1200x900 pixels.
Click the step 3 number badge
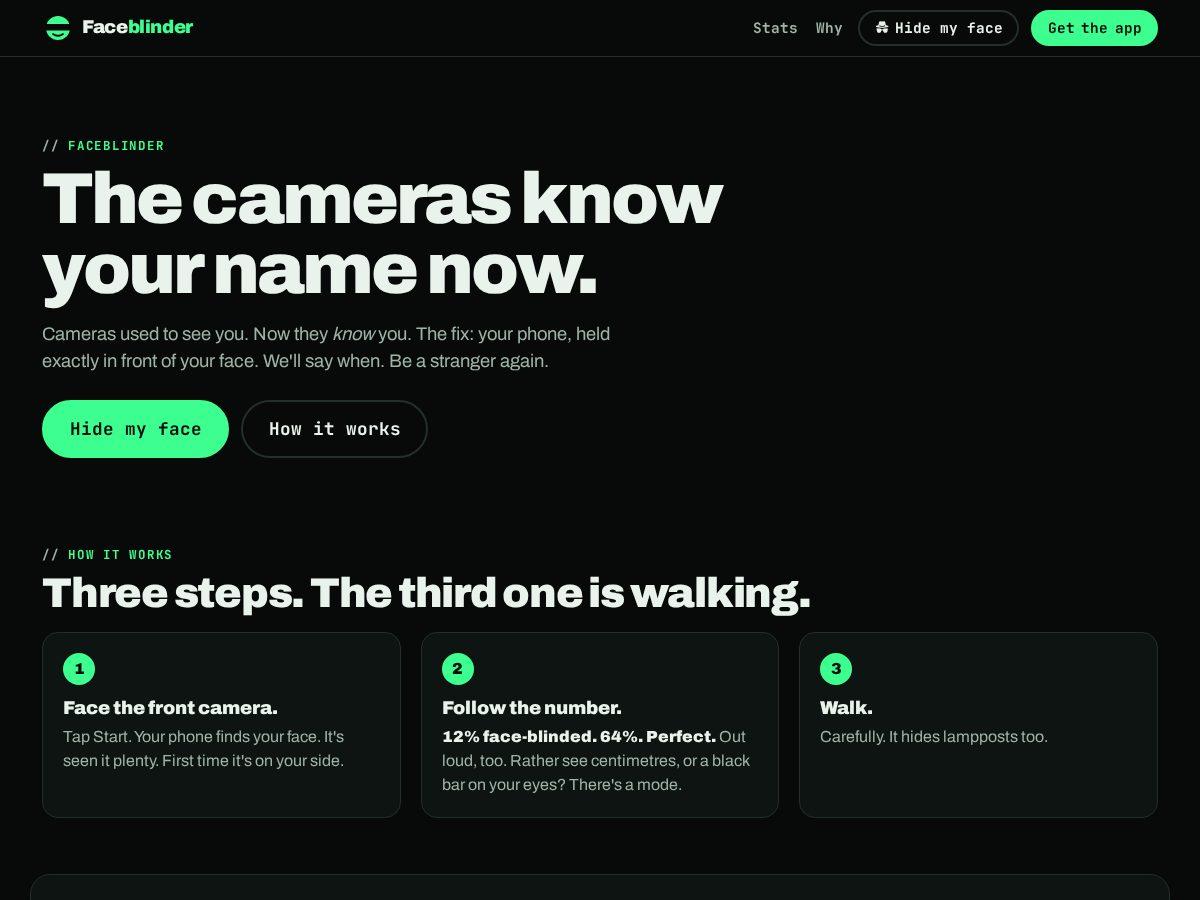(836, 669)
